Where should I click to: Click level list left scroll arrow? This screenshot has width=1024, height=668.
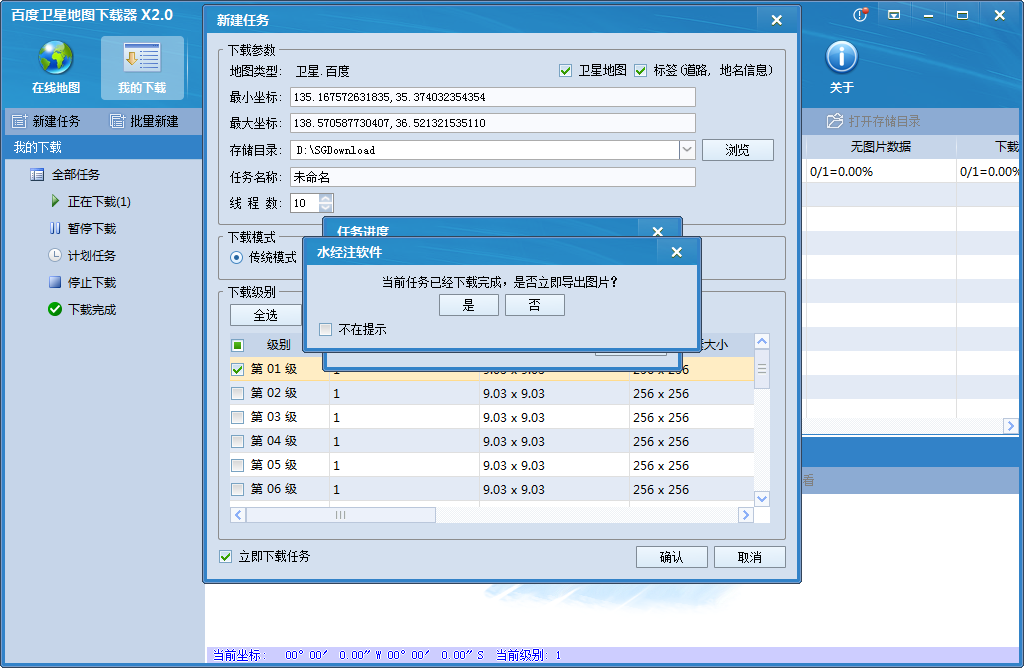click(238, 515)
